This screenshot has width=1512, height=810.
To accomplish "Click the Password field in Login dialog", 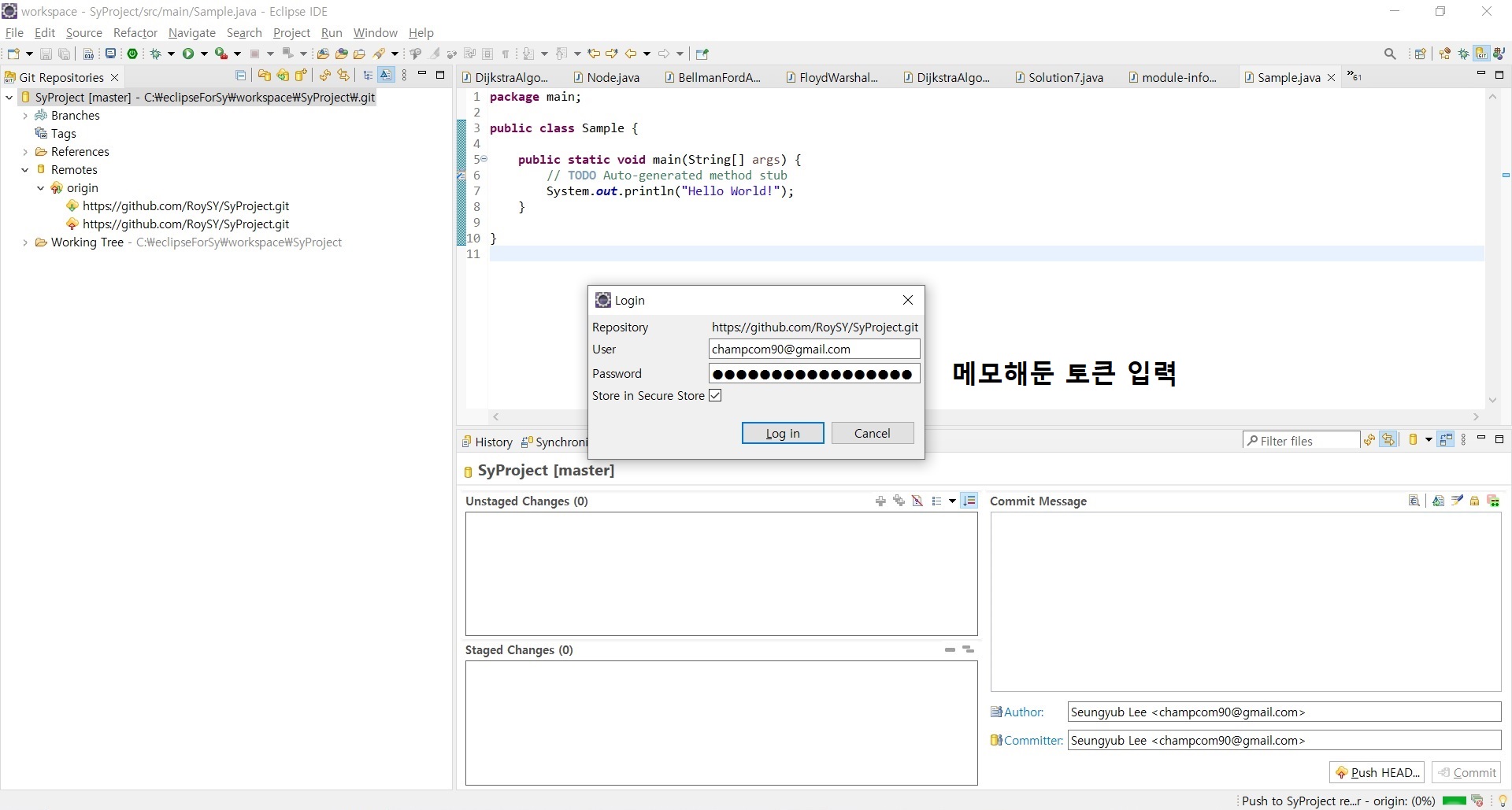I will coord(814,373).
